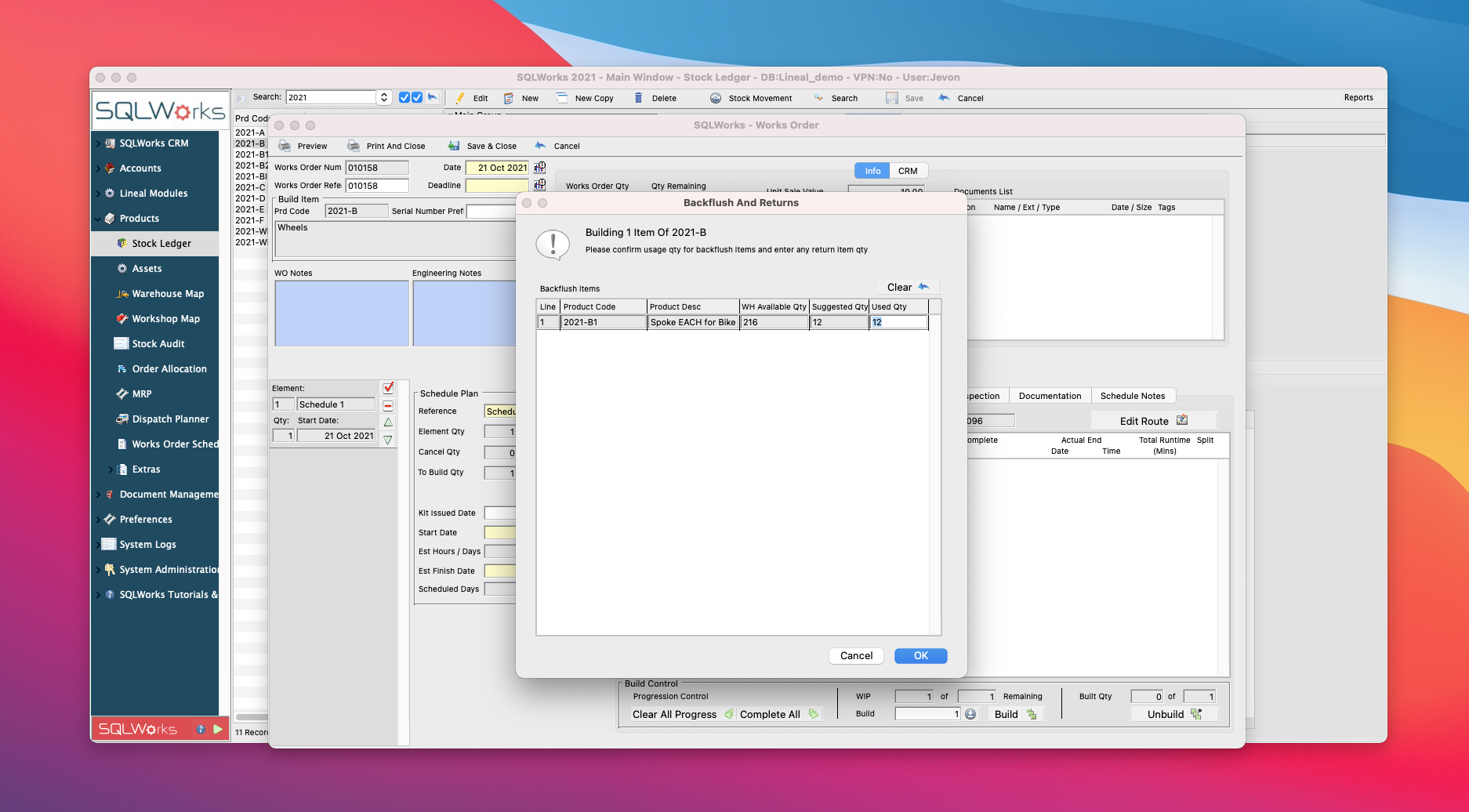Open the Schedule Notes tab
Viewport: 1469px width, 812px height.
pos(1132,396)
